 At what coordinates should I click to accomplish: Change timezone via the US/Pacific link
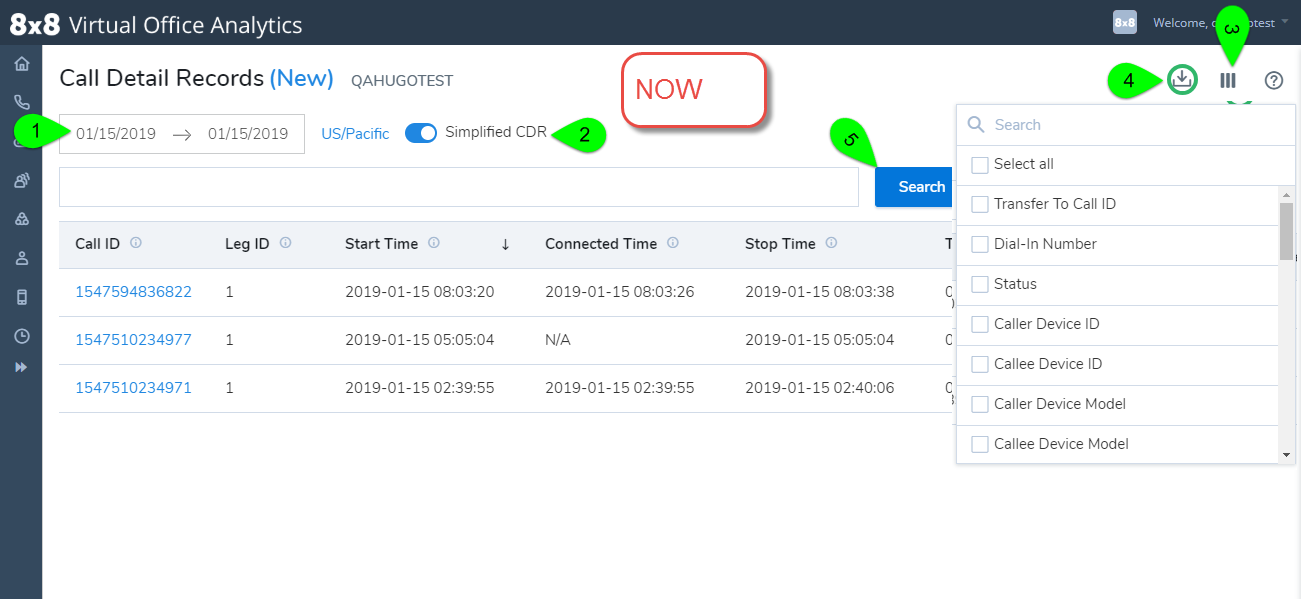pyautogui.click(x=354, y=131)
